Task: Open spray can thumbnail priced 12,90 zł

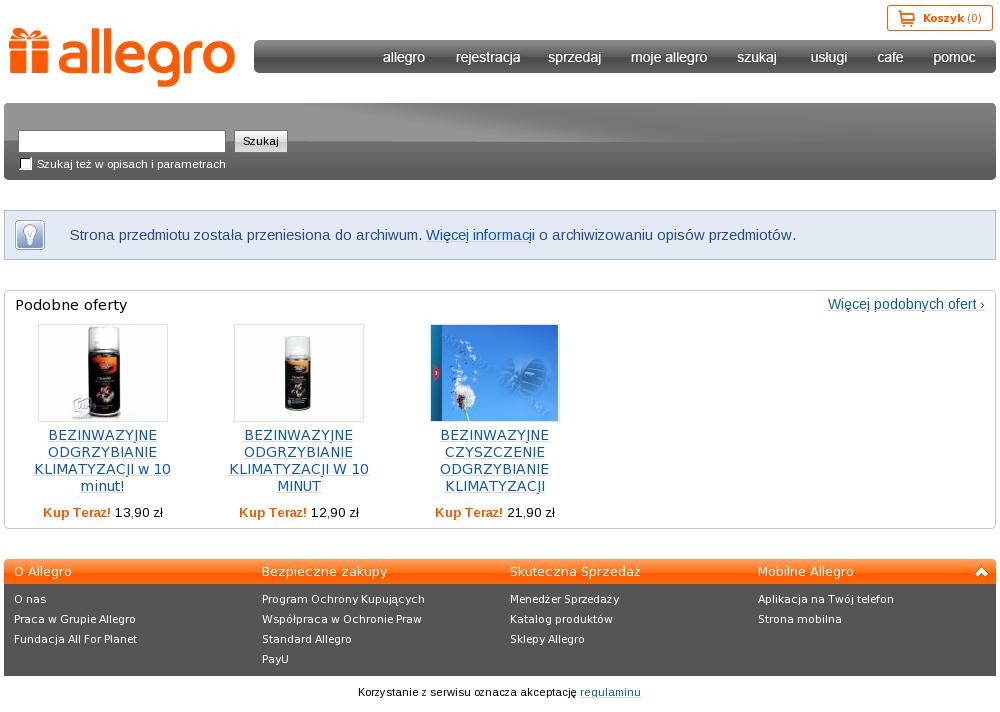Action: point(298,373)
